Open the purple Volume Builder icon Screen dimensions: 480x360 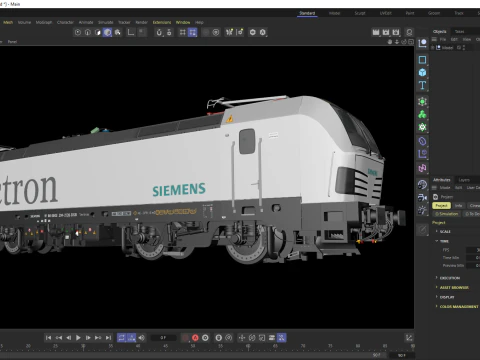point(422,141)
